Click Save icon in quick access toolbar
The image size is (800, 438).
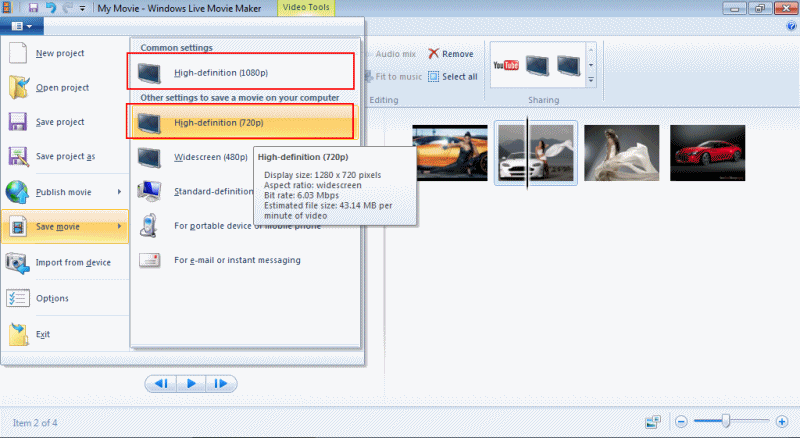pos(33,8)
